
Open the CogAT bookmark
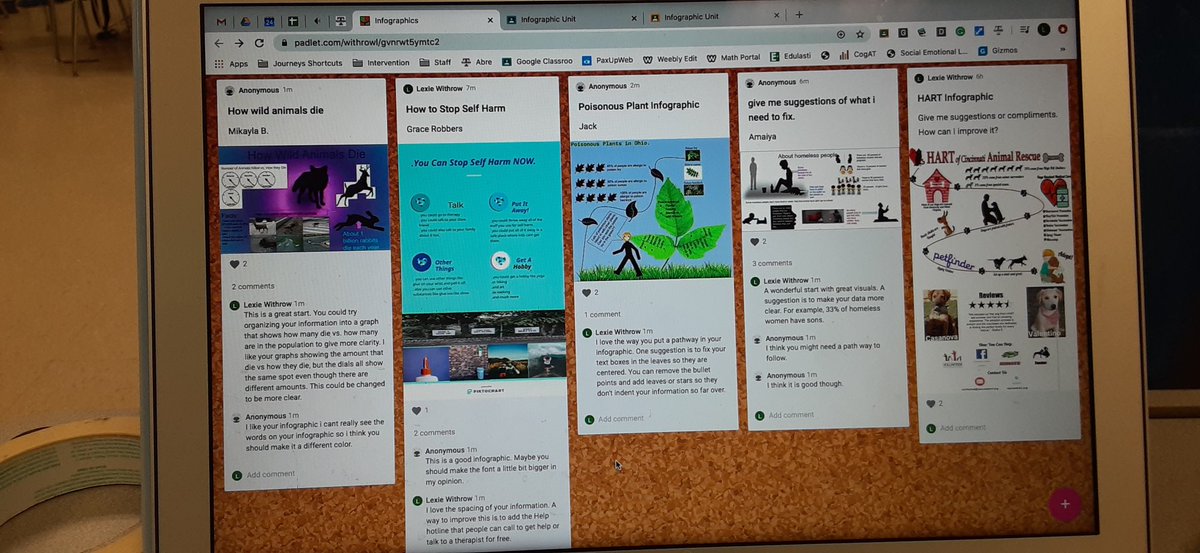(x=858, y=55)
